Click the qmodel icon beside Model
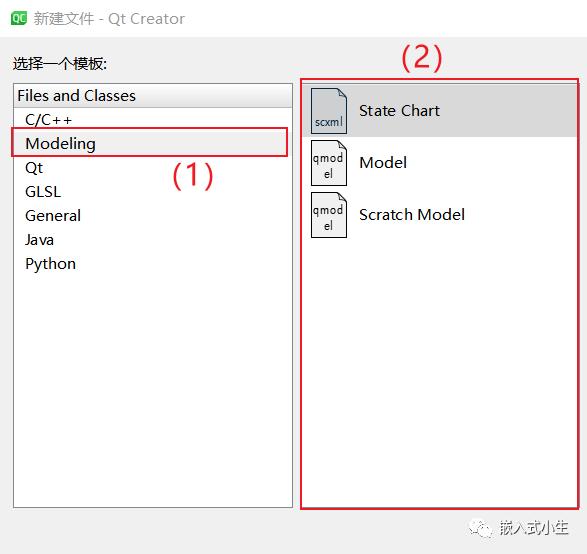This screenshot has width=587, height=554. click(x=329, y=163)
